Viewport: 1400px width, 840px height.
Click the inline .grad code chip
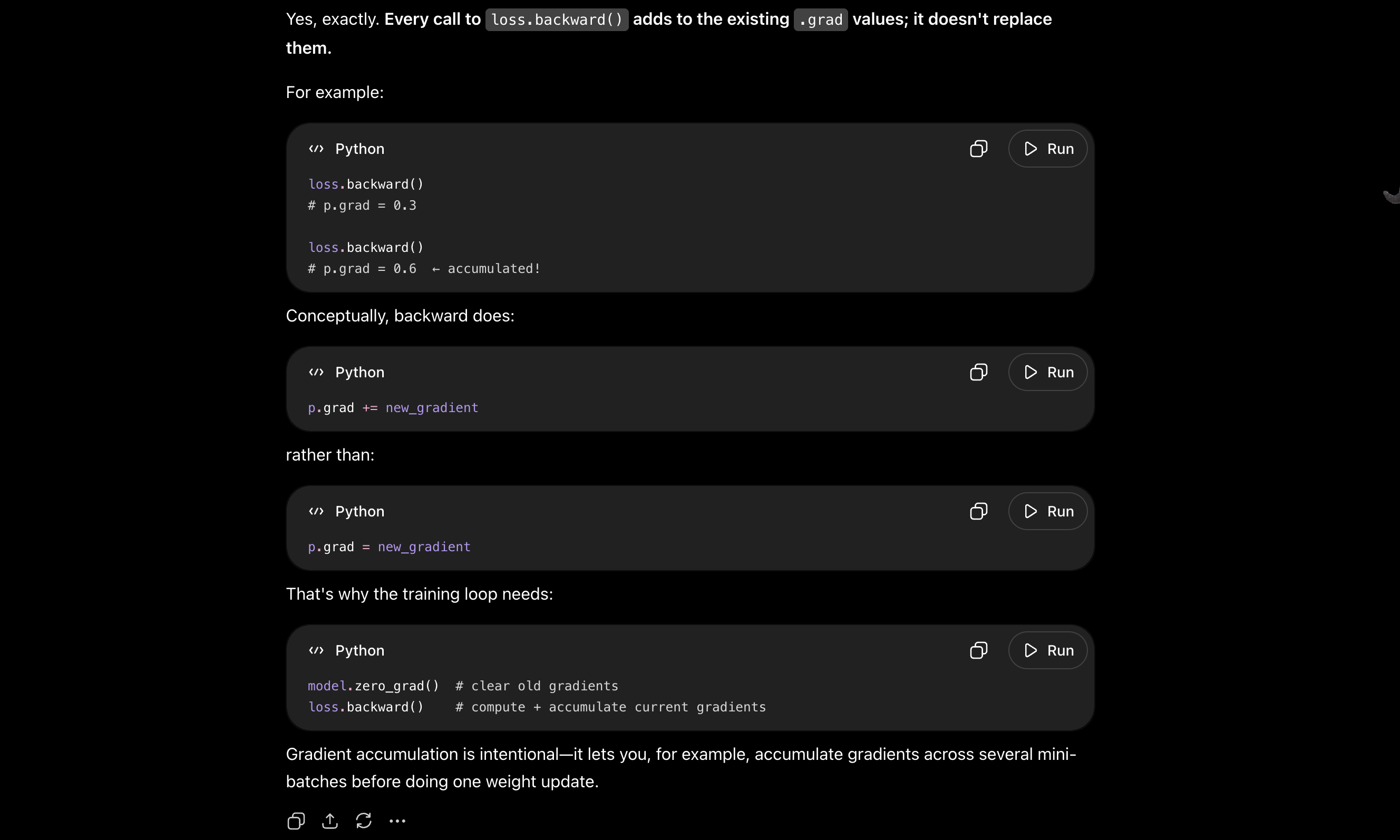point(820,20)
